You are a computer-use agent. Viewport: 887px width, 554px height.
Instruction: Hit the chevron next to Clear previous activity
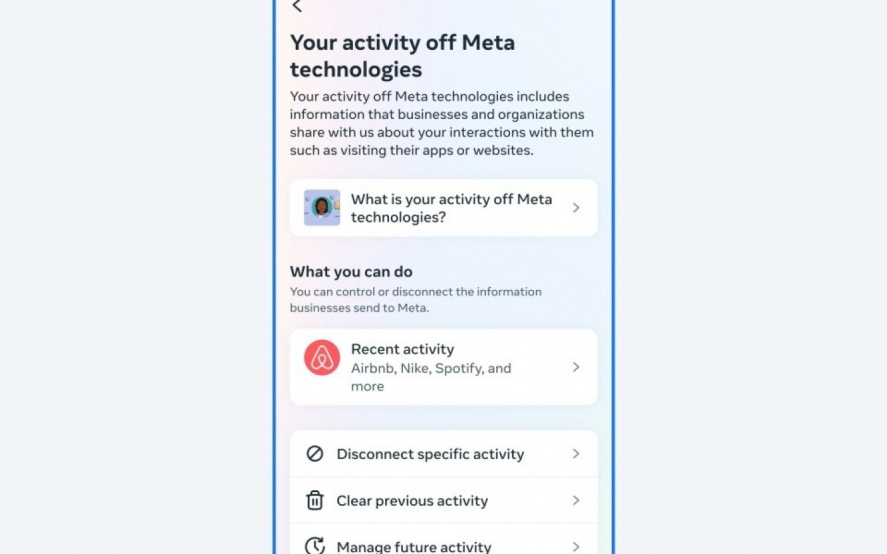(x=576, y=501)
